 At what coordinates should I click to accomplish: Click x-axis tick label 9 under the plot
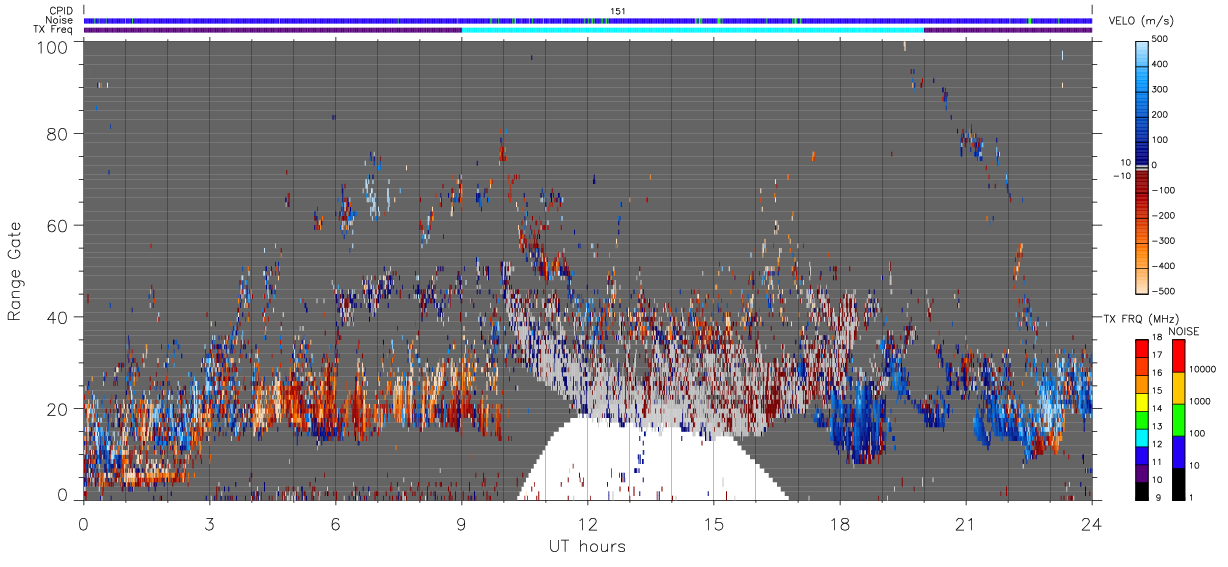click(x=462, y=524)
